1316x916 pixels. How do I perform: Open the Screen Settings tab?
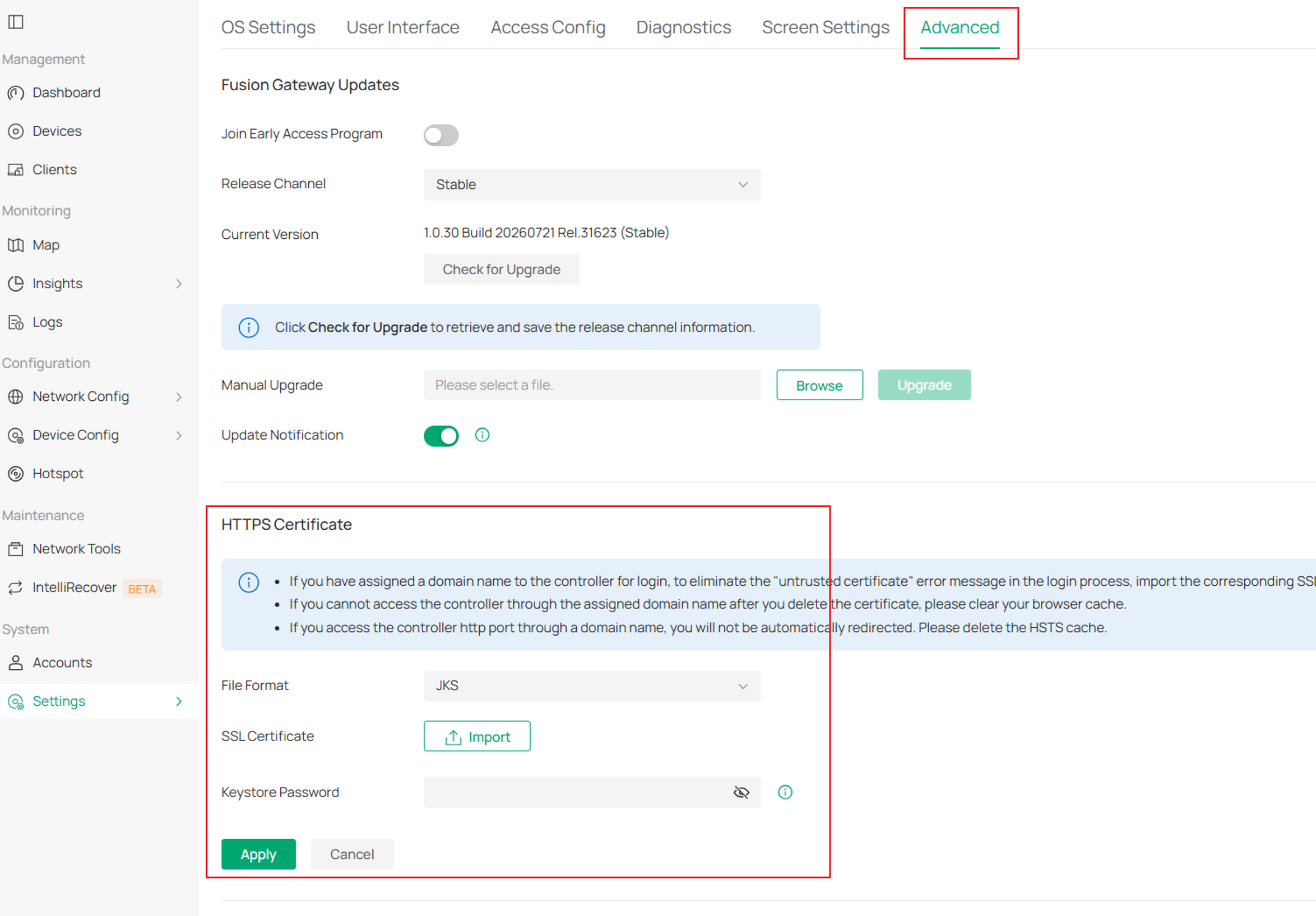[826, 27]
